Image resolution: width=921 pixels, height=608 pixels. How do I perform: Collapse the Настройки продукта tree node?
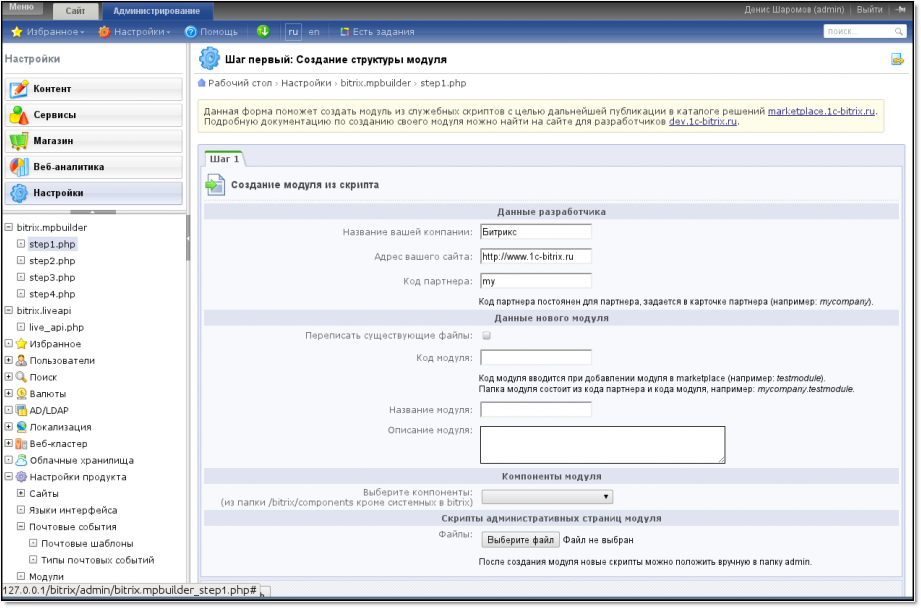[x=9, y=477]
